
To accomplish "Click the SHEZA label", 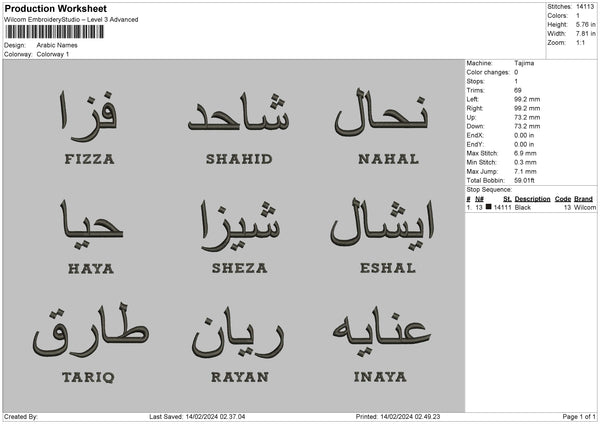I will point(240,268).
